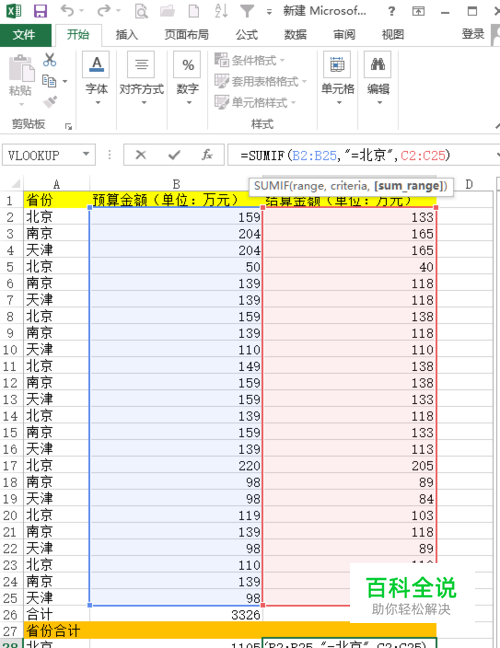Click the Redo arrow icon
Image resolution: width=500 pixels, height=648 pixels.
point(103,11)
